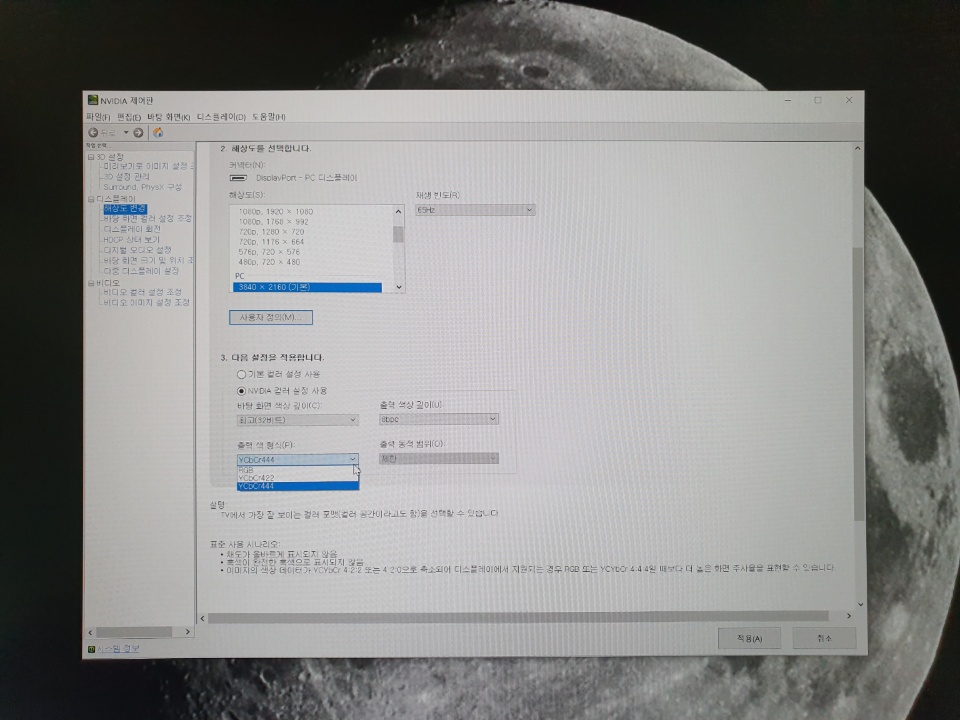Maximize the NVIDIA 제어판 window
Image resolution: width=960 pixels, height=720 pixels.
pyautogui.click(x=817, y=100)
